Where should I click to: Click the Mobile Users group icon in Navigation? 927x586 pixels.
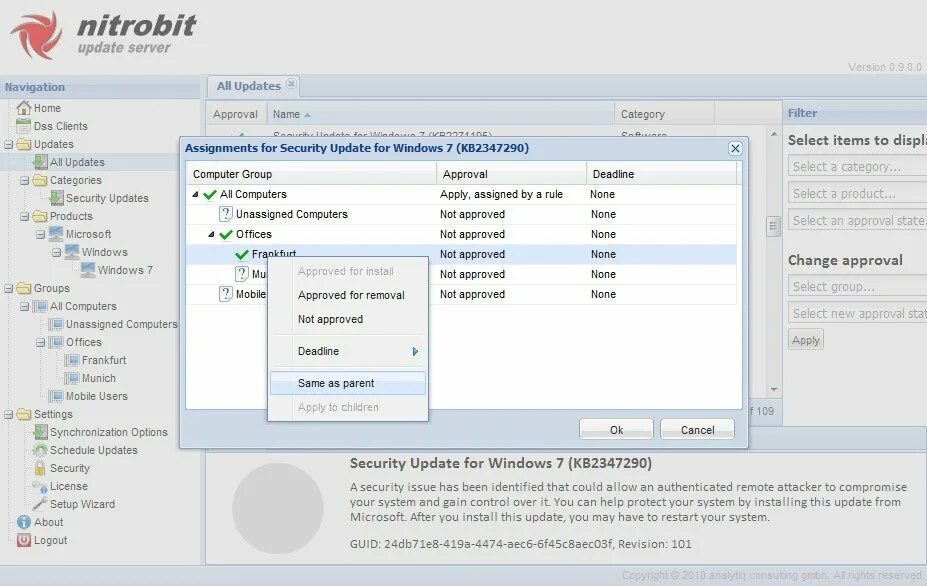pyautogui.click(x=56, y=396)
